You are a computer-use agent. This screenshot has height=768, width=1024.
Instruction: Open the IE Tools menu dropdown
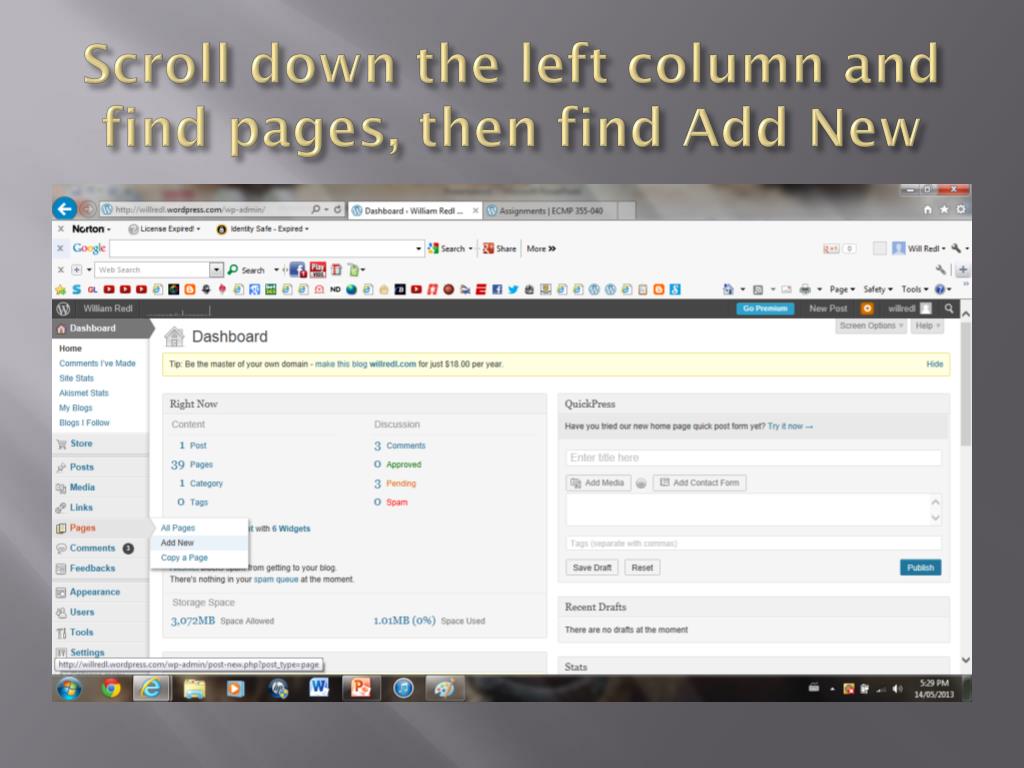pyautogui.click(x=915, y=289)
